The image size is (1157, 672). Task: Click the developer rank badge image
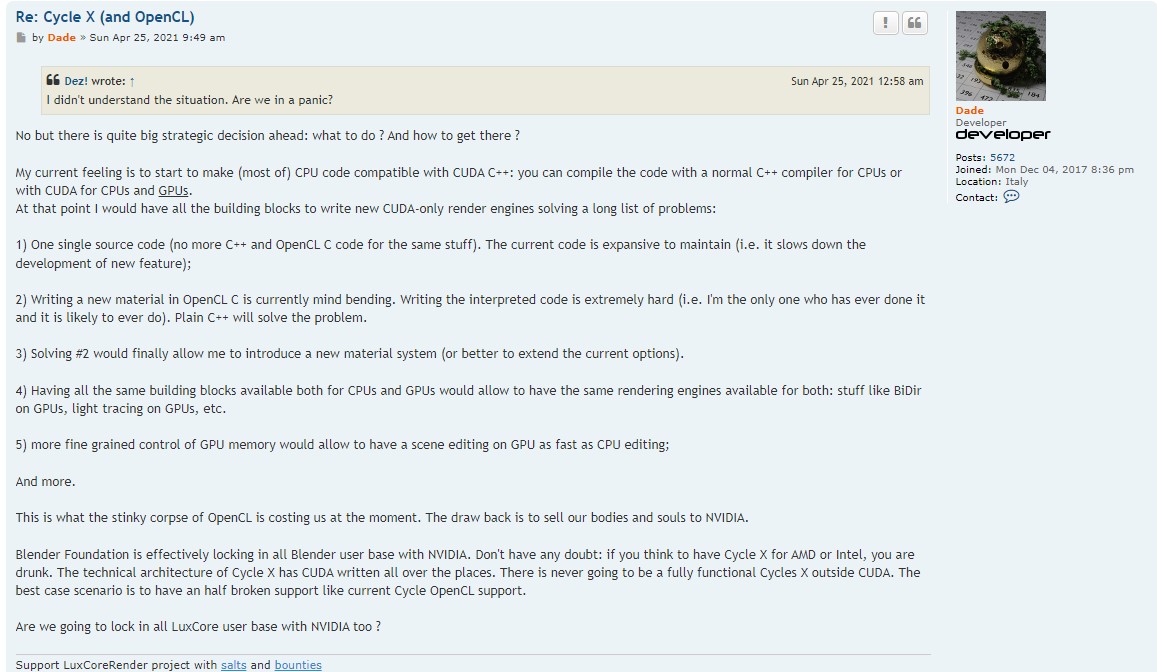1003,134
